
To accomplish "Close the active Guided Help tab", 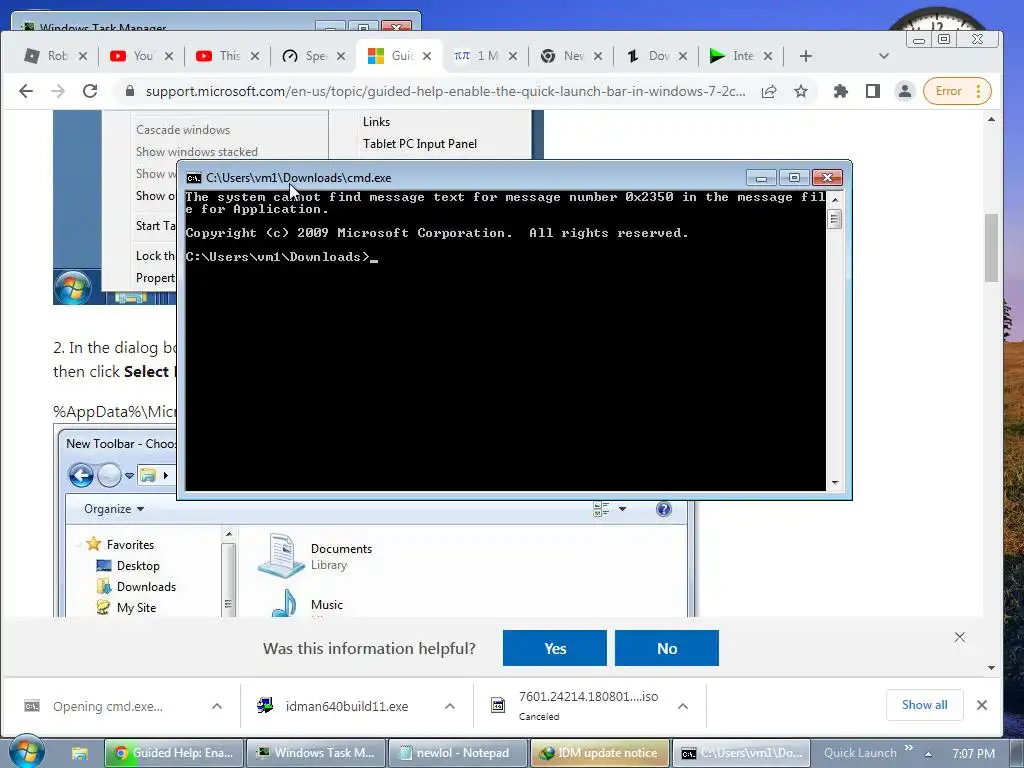I will pyautogui.click(x=427, y=56).
